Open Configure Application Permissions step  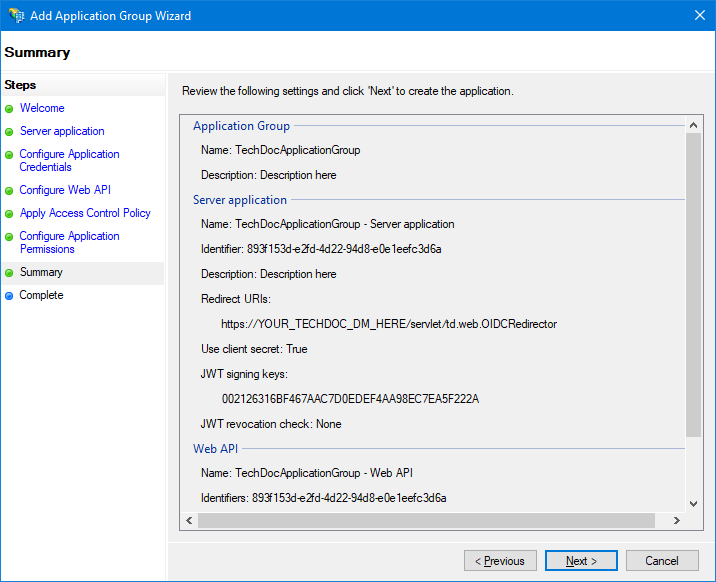[69, 242]
